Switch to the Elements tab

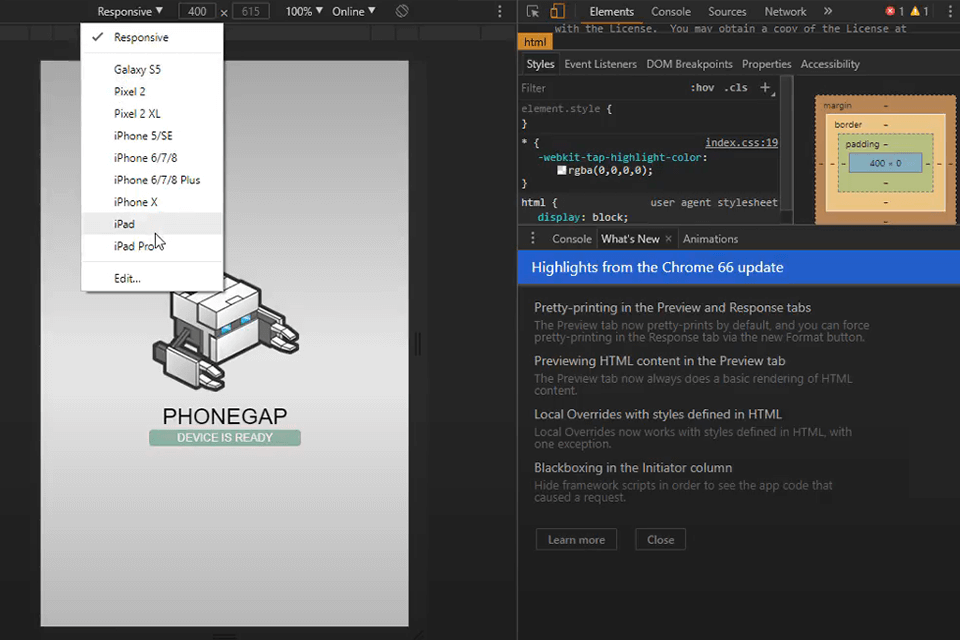click(612, 12)
